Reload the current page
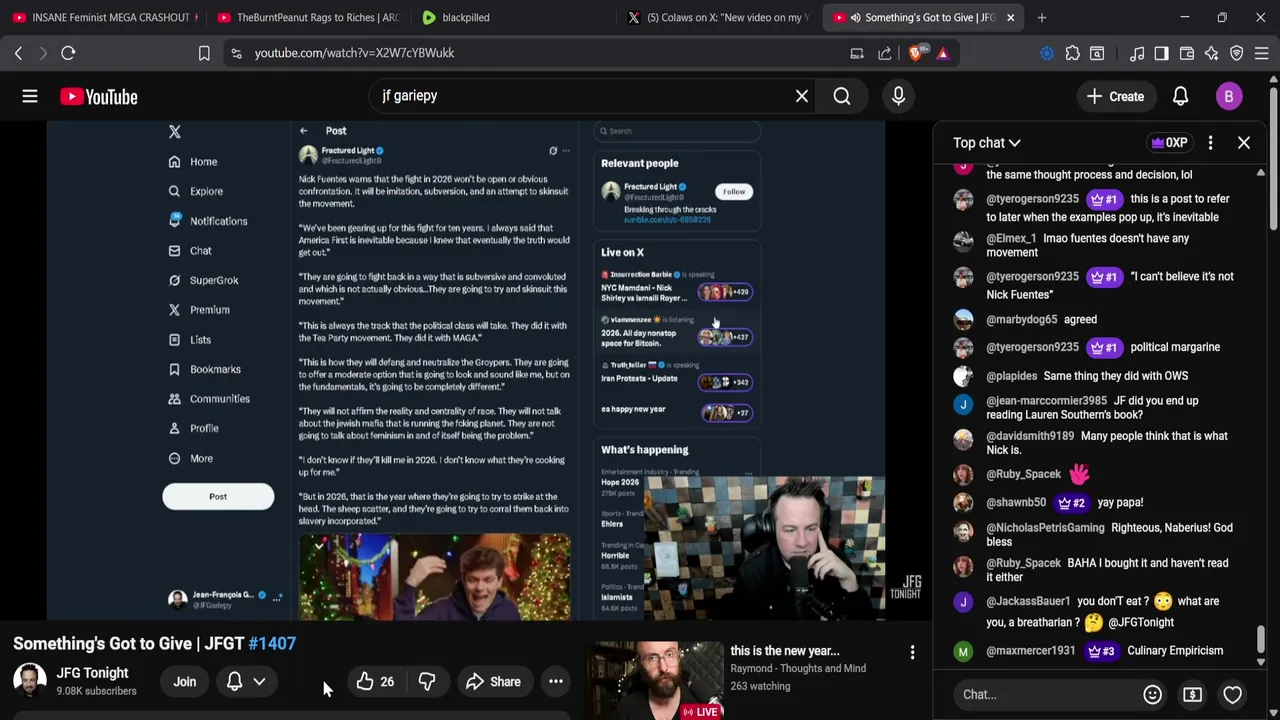The width and height of the screenshot is (1280, 720). point(68,53)
